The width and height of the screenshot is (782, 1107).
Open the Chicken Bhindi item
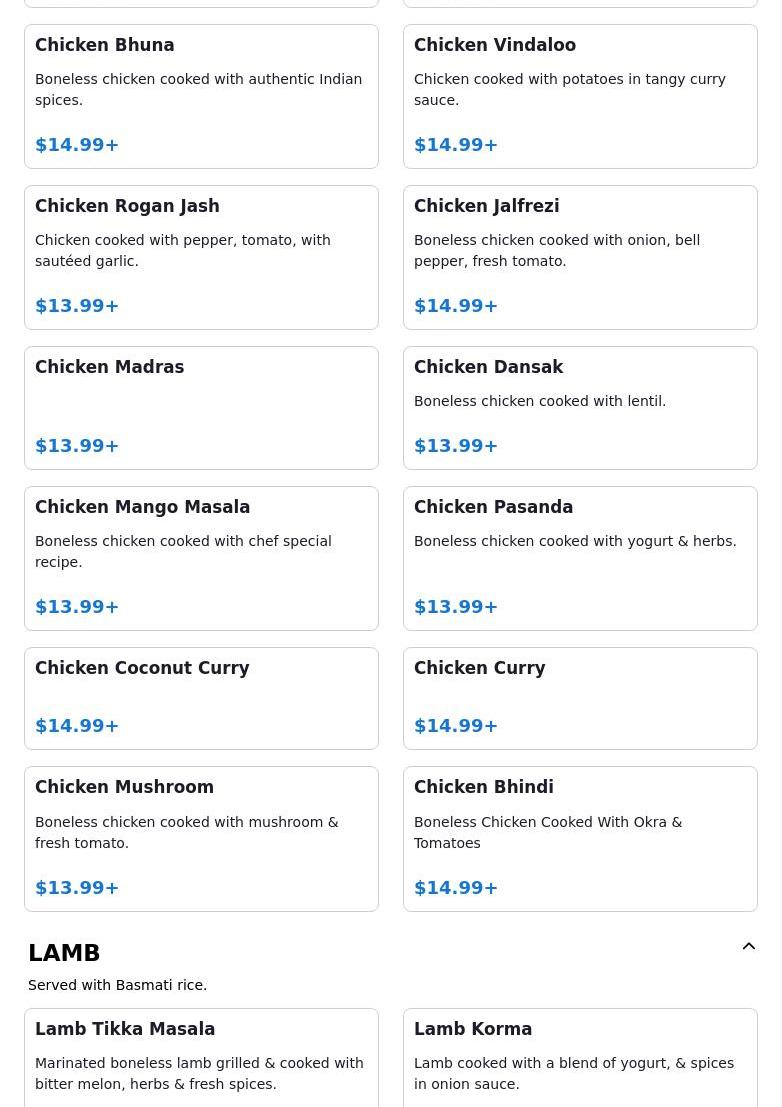tap(580, 838)
